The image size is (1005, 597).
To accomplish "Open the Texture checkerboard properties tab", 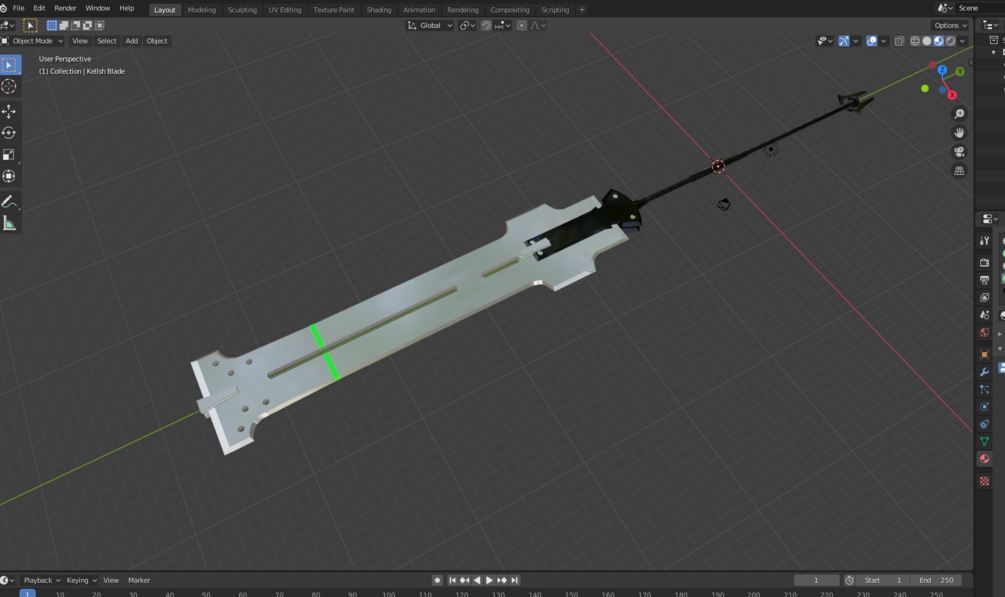I will click(x=984, y=481).
